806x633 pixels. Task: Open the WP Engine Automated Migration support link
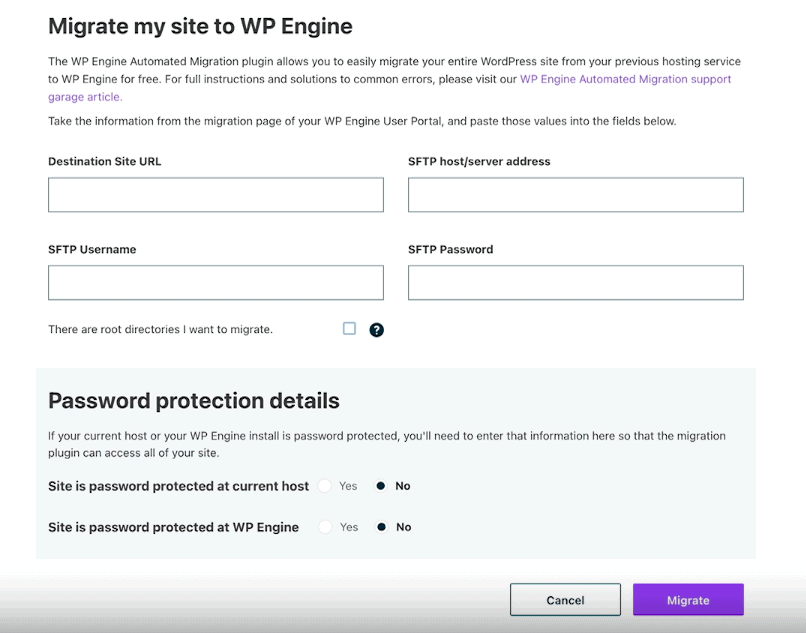coord(626,79)
